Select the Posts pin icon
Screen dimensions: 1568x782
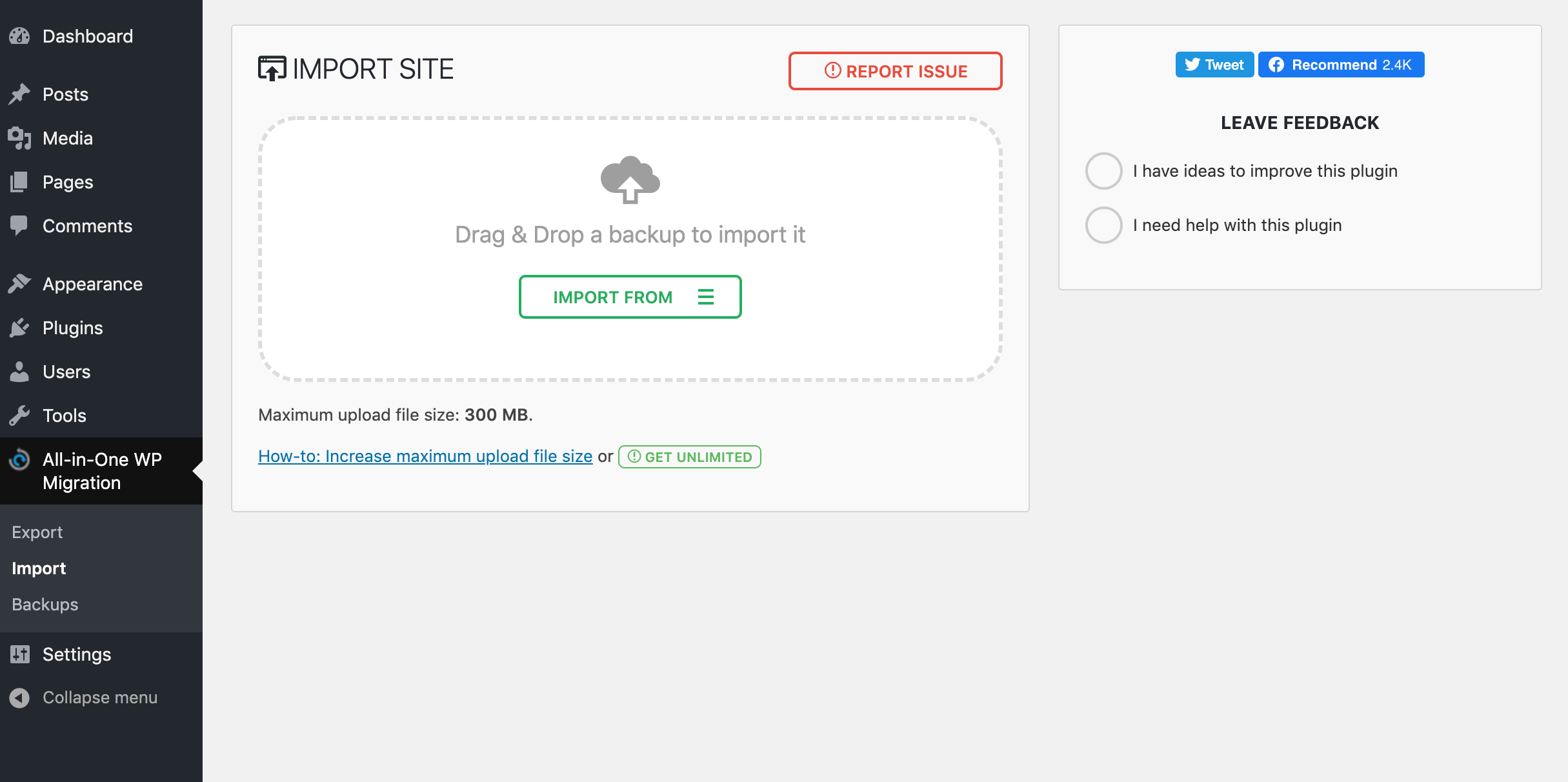(x=20, y=94)
